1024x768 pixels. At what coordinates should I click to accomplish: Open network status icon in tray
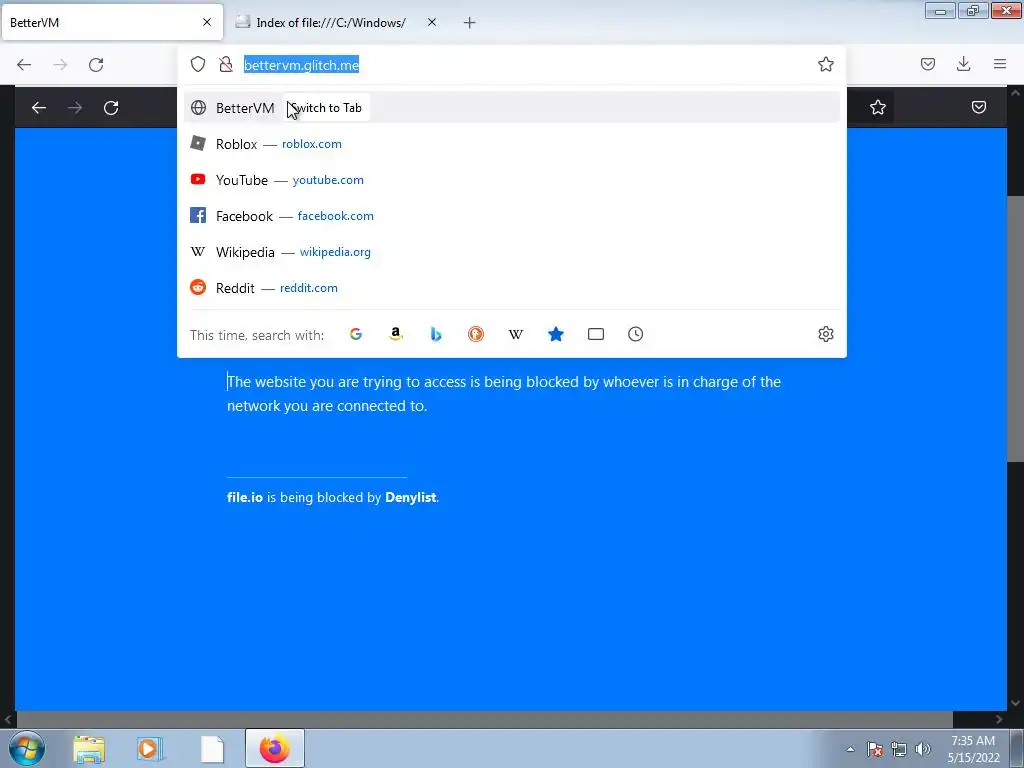click(899, 749)
